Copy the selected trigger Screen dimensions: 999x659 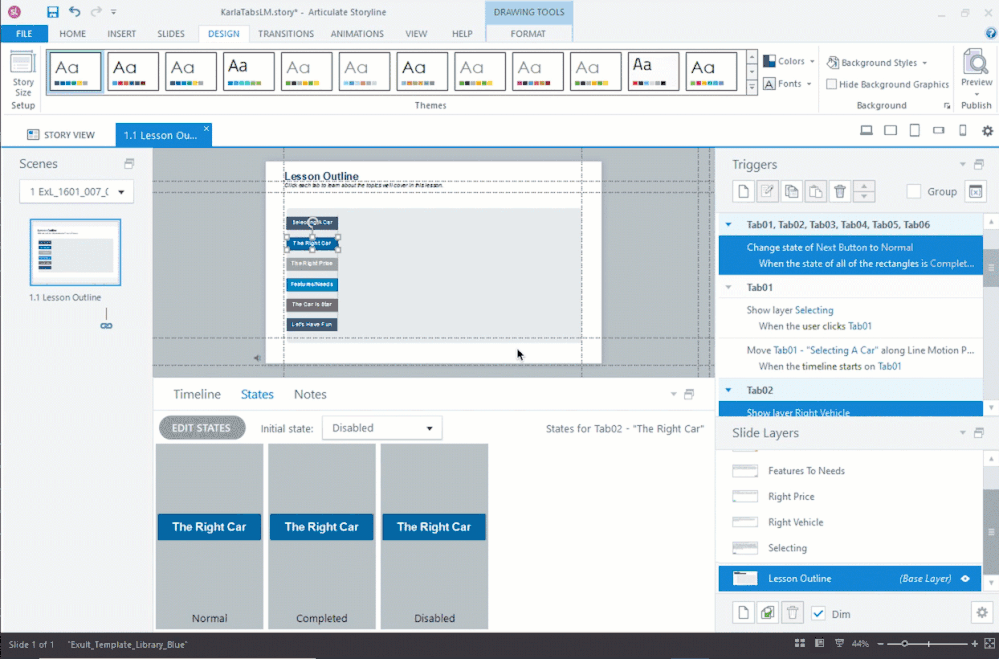pos(791,192)
